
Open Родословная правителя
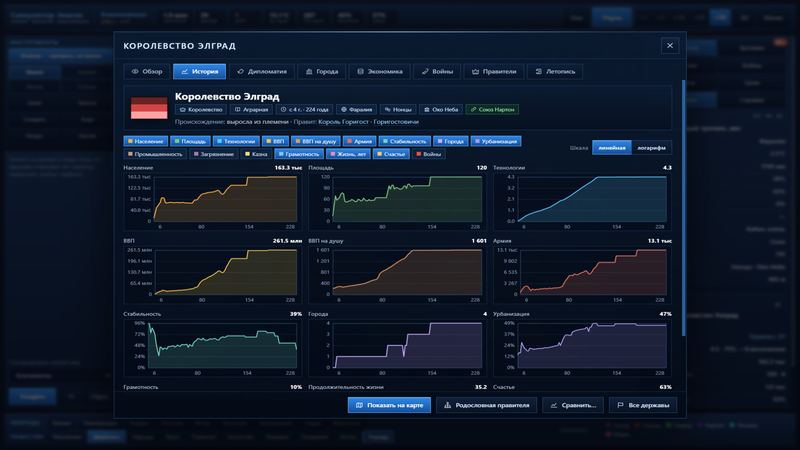tap(487, 405)
